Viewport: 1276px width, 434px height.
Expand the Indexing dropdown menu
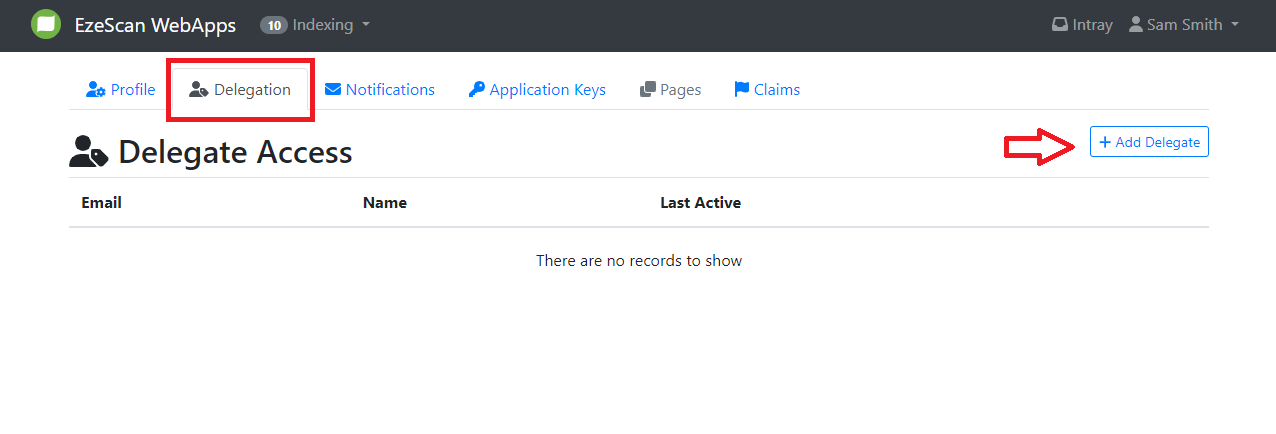pos(366,25)
